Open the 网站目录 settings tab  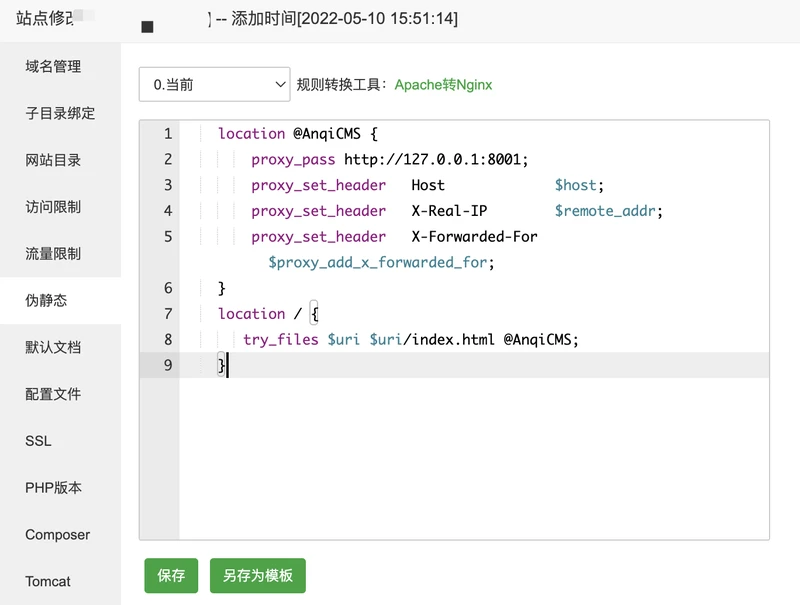54,160
